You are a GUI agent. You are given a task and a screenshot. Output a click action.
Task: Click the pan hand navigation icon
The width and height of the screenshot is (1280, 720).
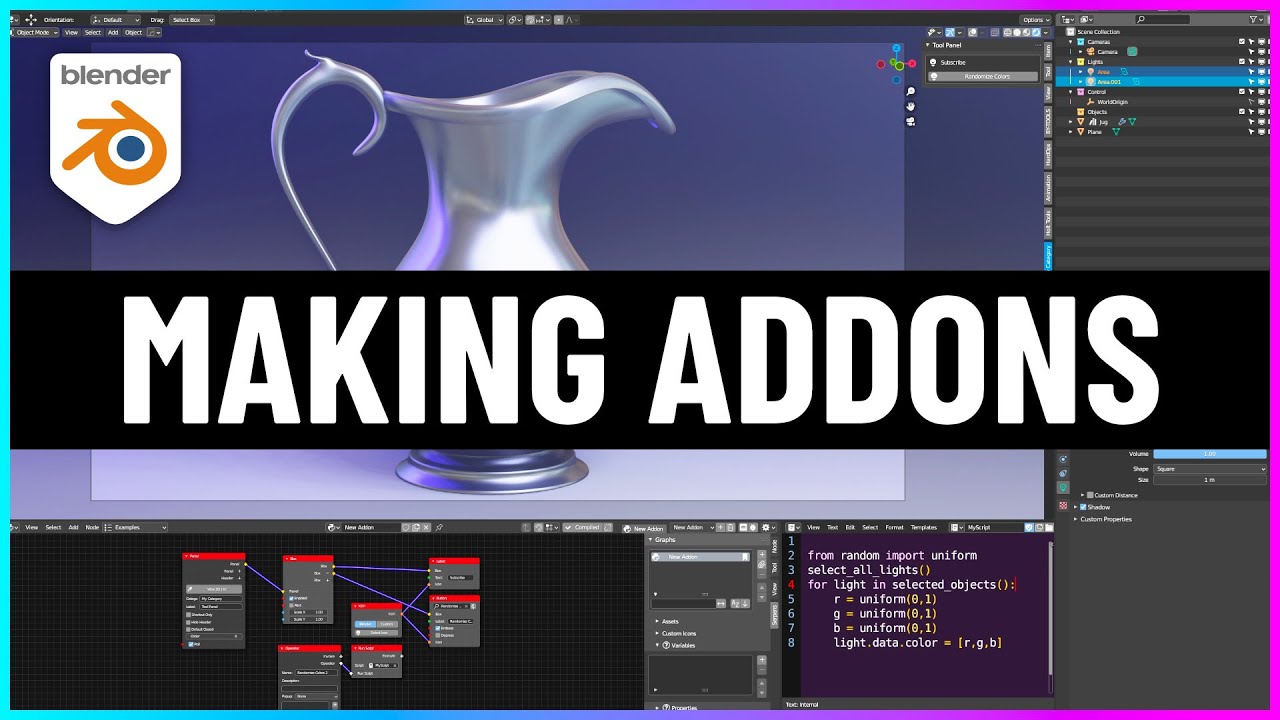tap(911, 106)
